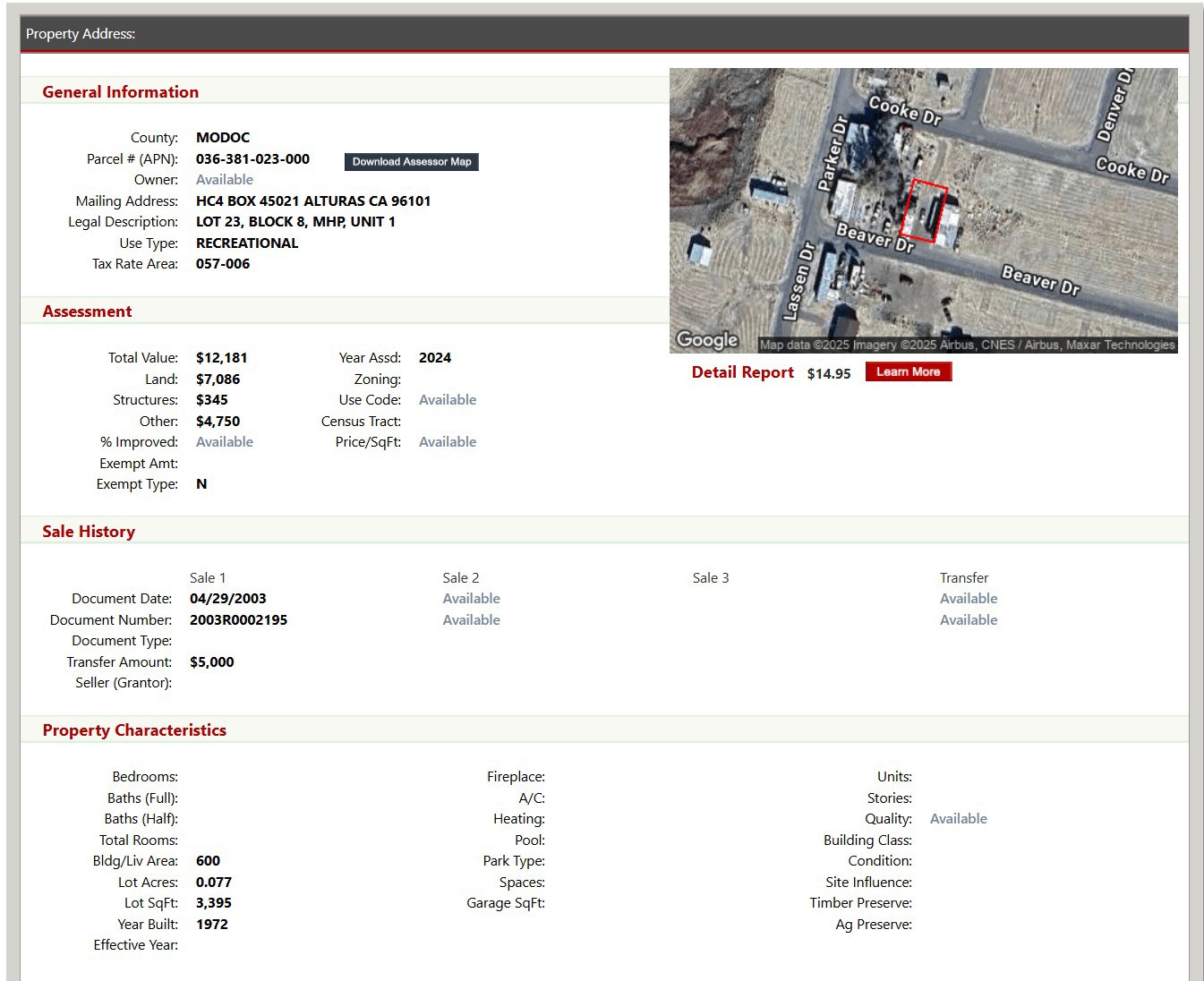Click the Available link for % Improved
Screen dimensions: 1204x981
tap(224, 442)
